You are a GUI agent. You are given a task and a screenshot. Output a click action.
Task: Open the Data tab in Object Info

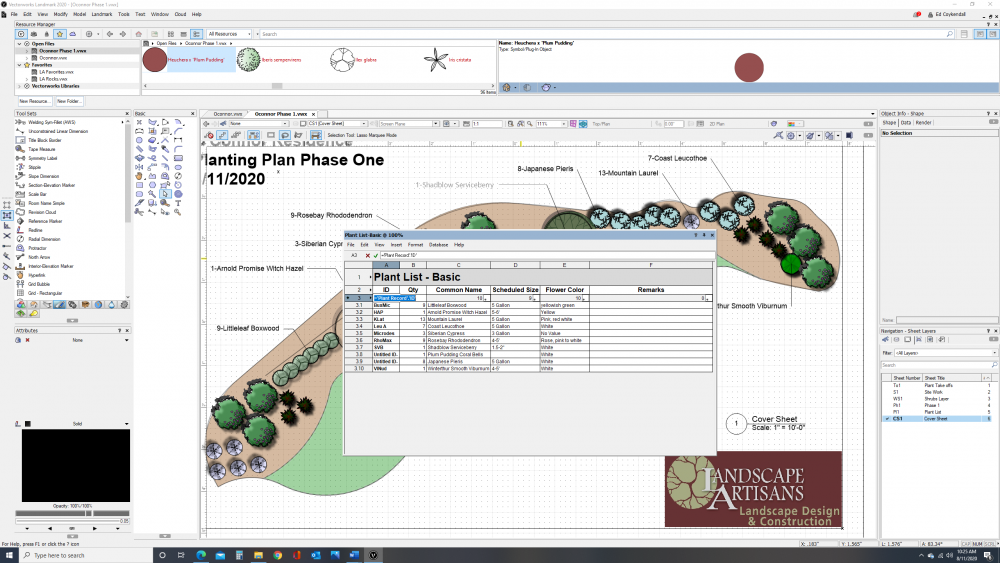(907, 122)
